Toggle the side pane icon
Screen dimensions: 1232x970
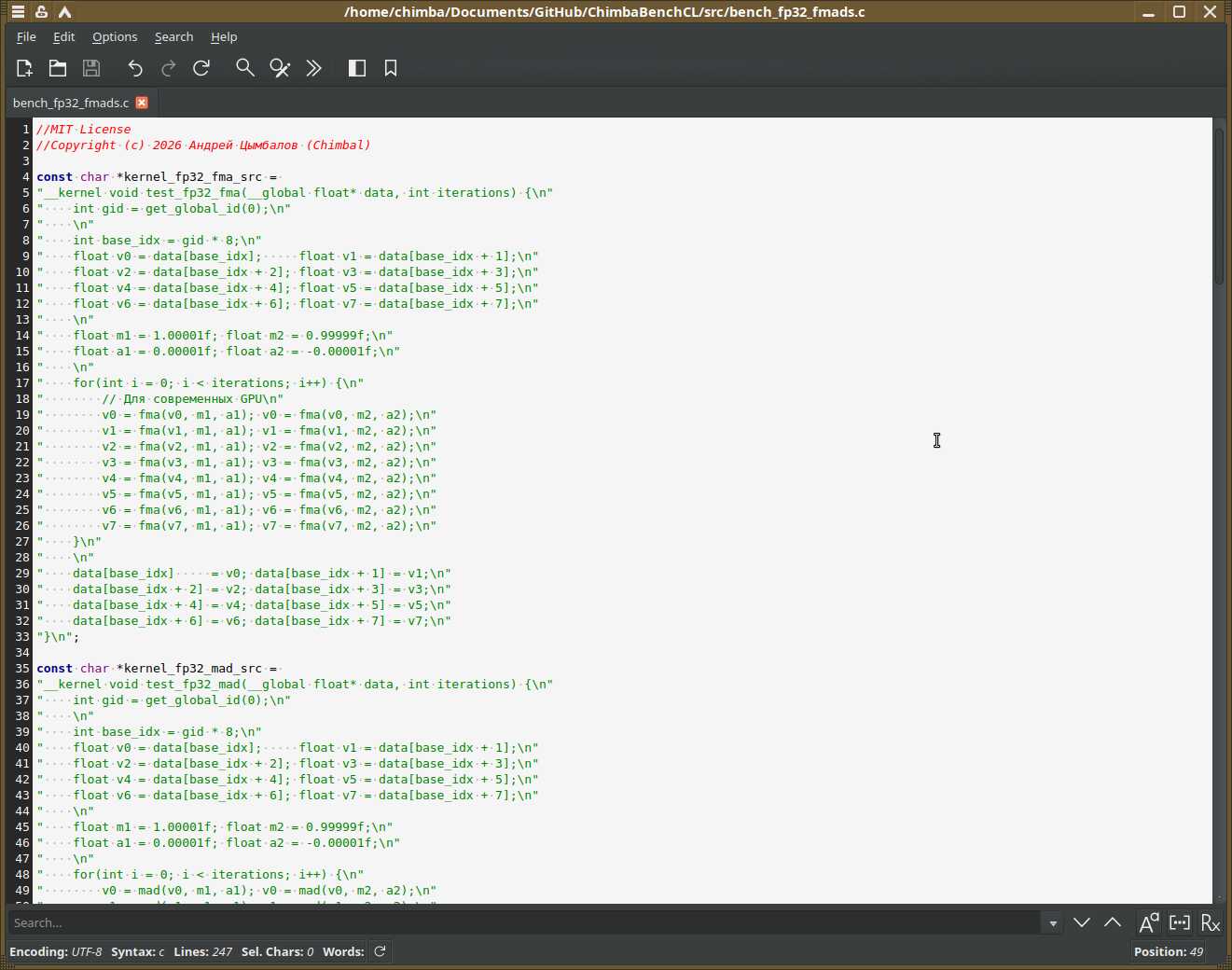click(357, 68)
